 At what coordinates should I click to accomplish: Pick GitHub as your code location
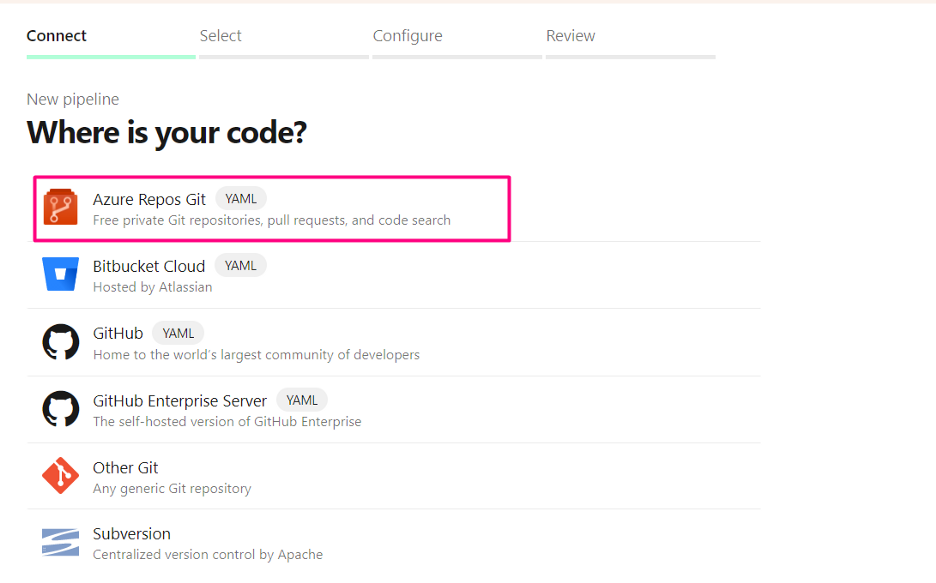coord(118,333)
